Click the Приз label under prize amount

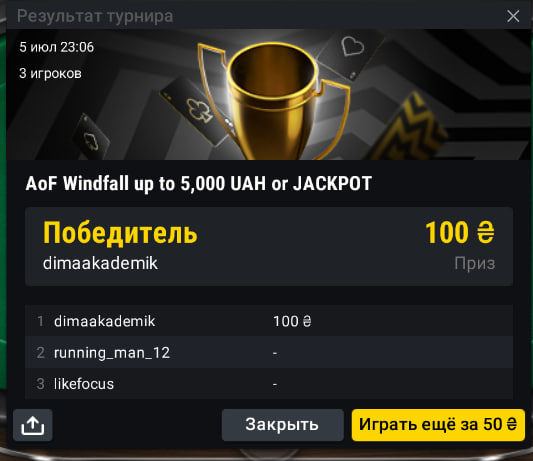(x=475, y=263)
